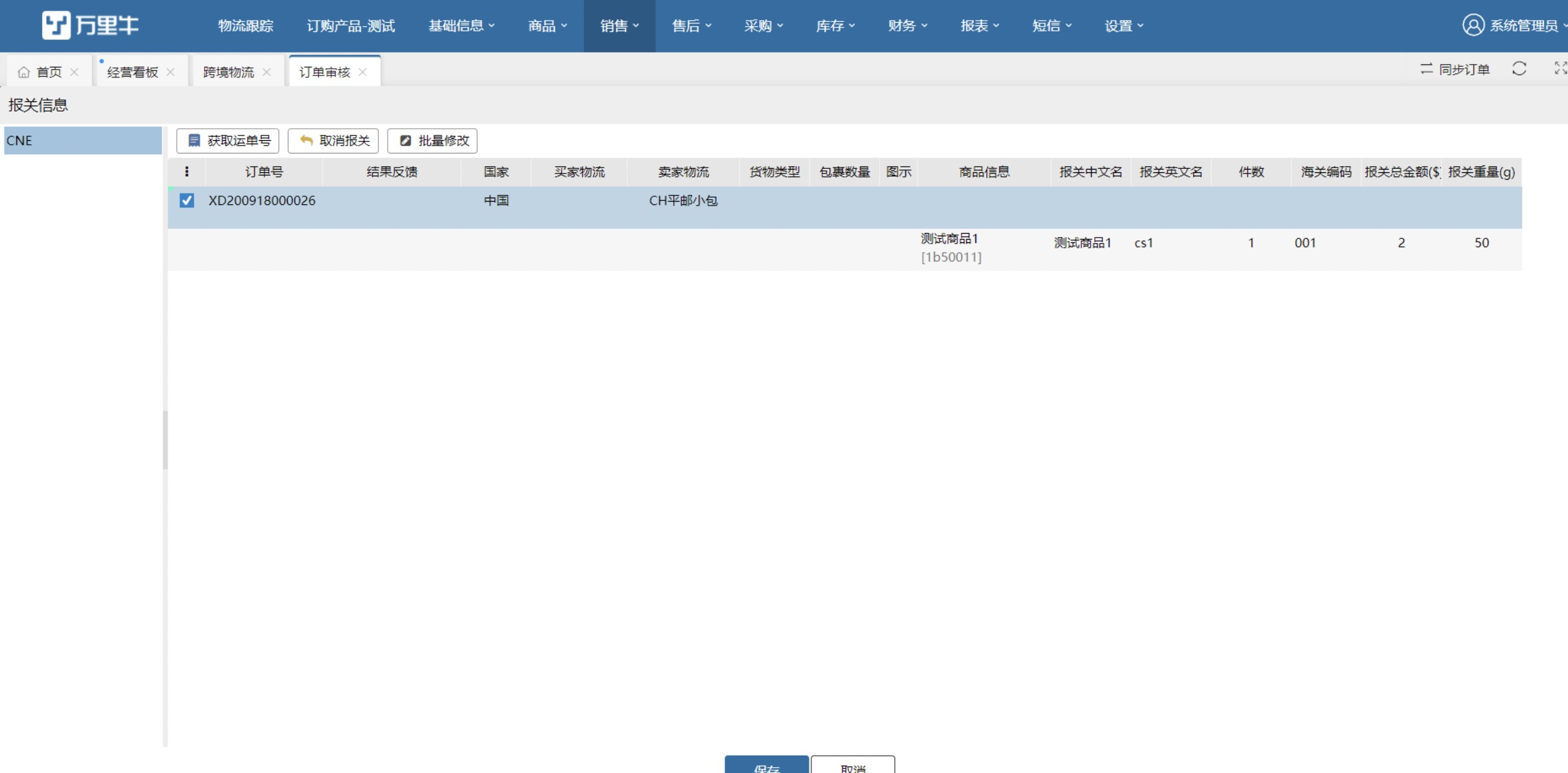This screenshot has height=773, width=1568.
Task: Click the 取消 cancel button at bottom
Action: 853,765
